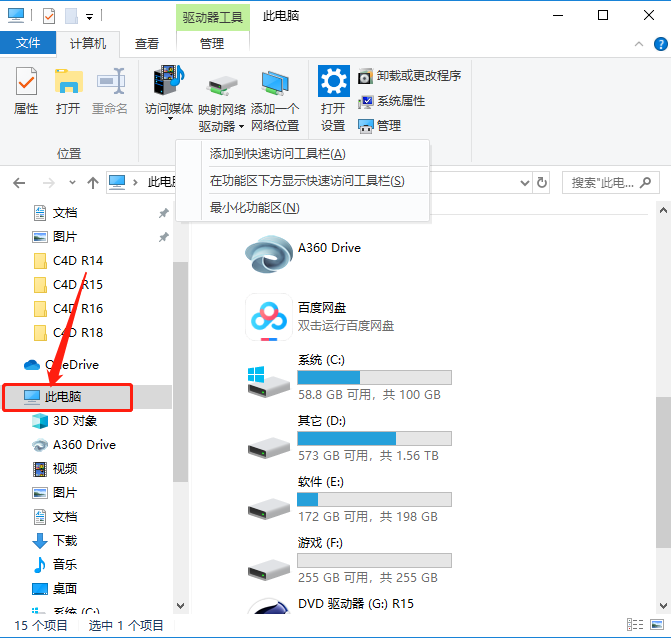671x638 pixels.
Task: Open the Manage (管理) tab under Drive Tools
Action: [212, 44]
